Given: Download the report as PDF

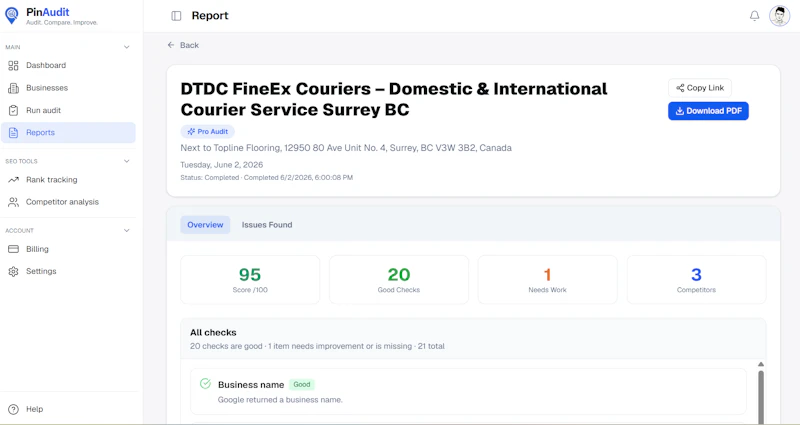Looking at the screenshot, I should [708, 111].
